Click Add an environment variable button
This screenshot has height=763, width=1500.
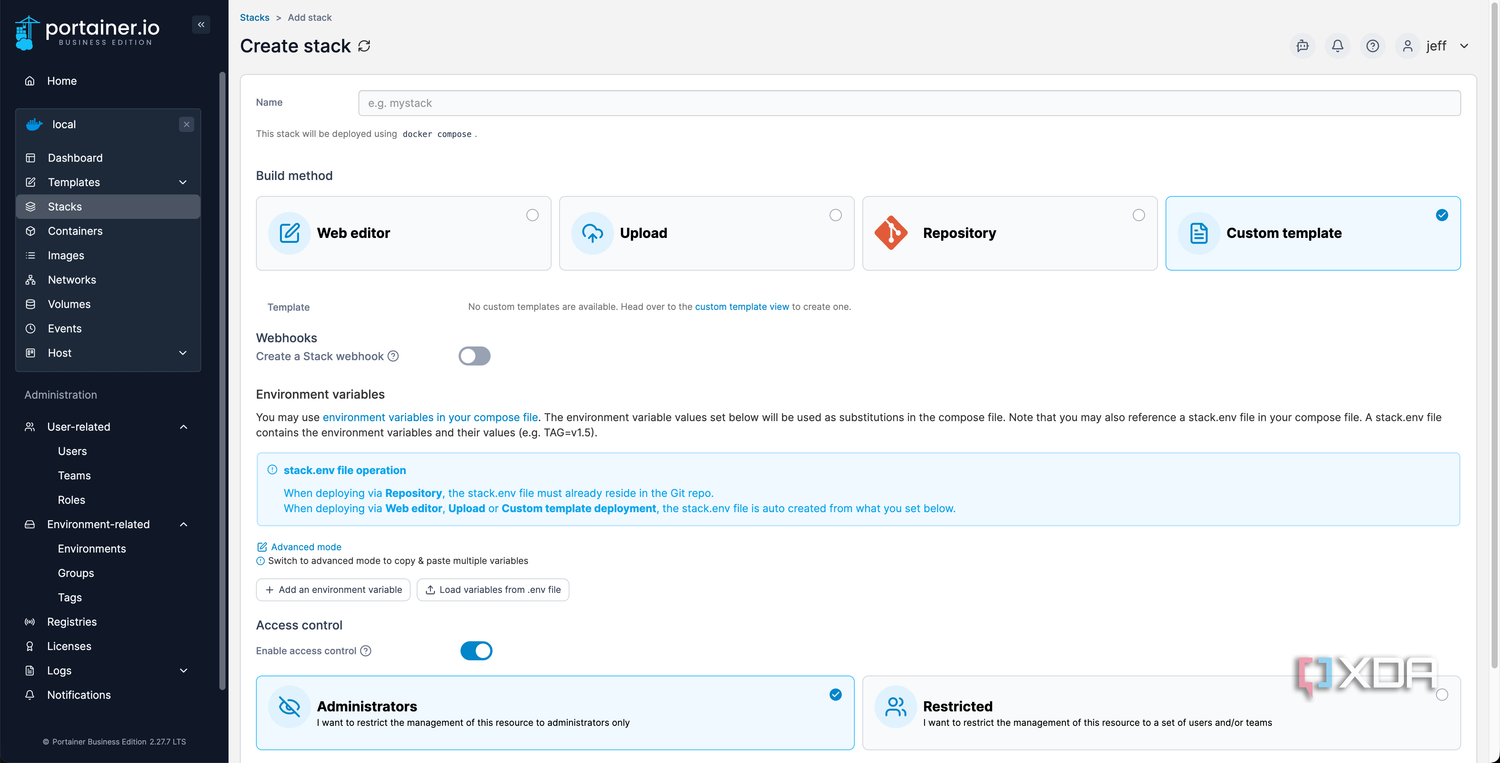333,590
